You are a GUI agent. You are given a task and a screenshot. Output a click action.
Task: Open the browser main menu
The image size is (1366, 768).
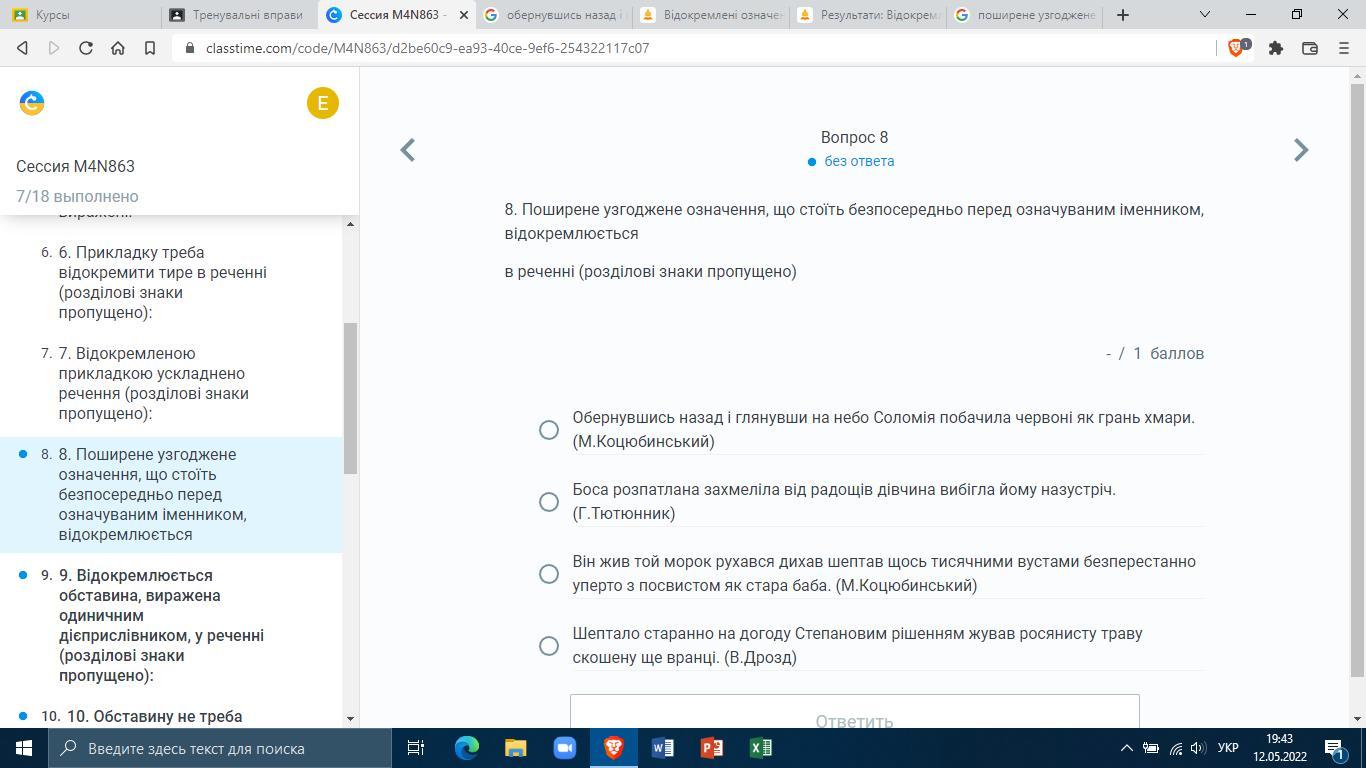1344,48
